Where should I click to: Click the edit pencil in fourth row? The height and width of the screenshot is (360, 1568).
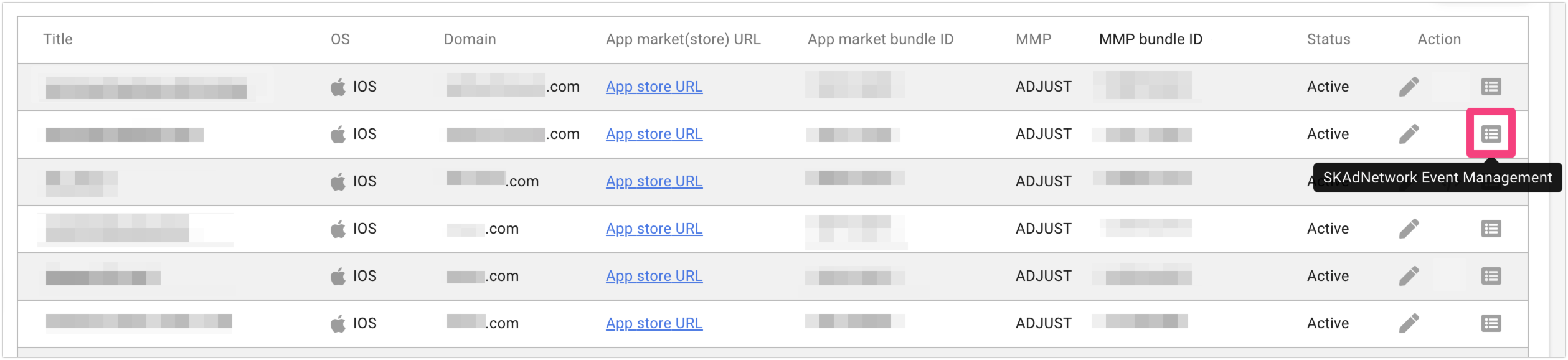click(x=1409, y=229)
